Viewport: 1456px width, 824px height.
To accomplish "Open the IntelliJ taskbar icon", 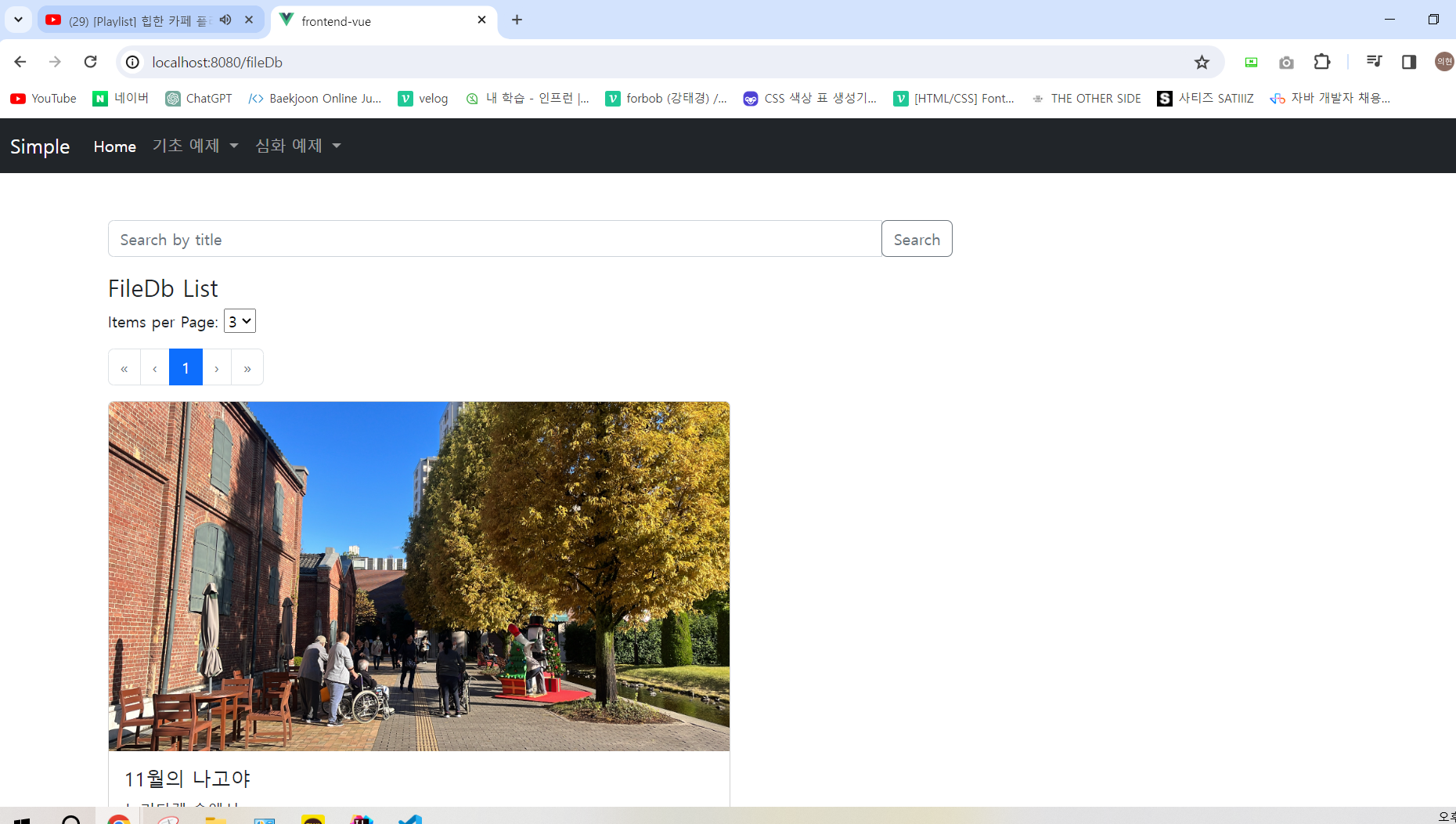I will (362, 819).
